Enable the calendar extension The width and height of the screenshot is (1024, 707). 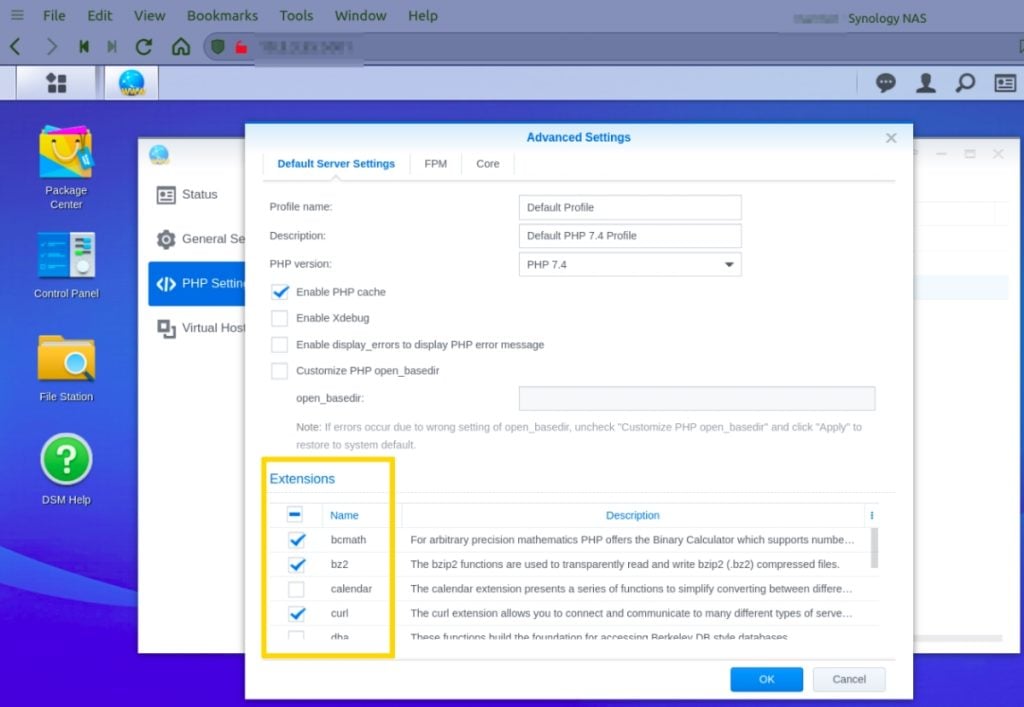click(296, 589)
